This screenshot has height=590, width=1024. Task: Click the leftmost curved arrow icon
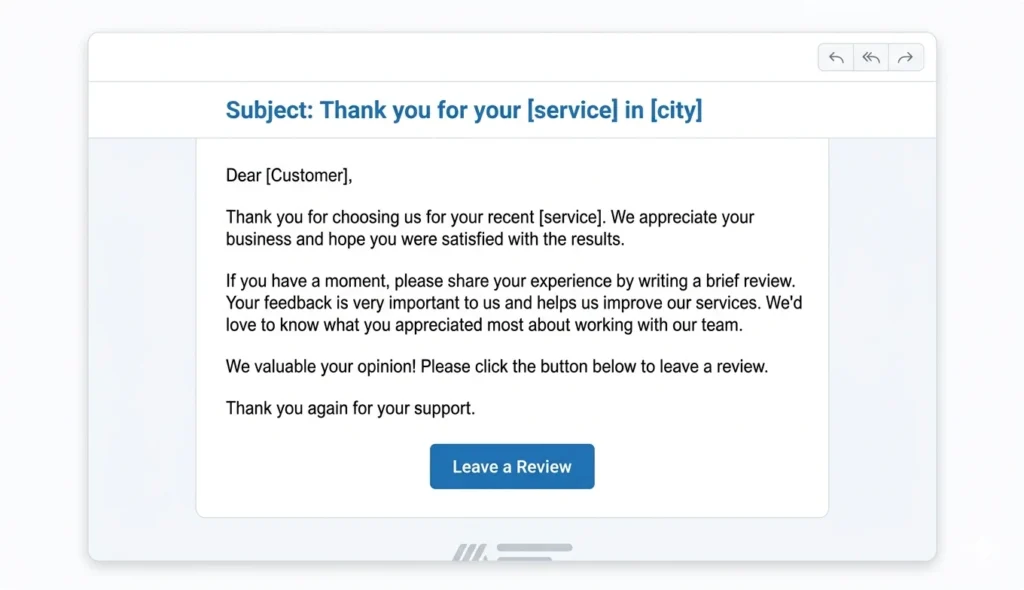click(x=835, y=57)
